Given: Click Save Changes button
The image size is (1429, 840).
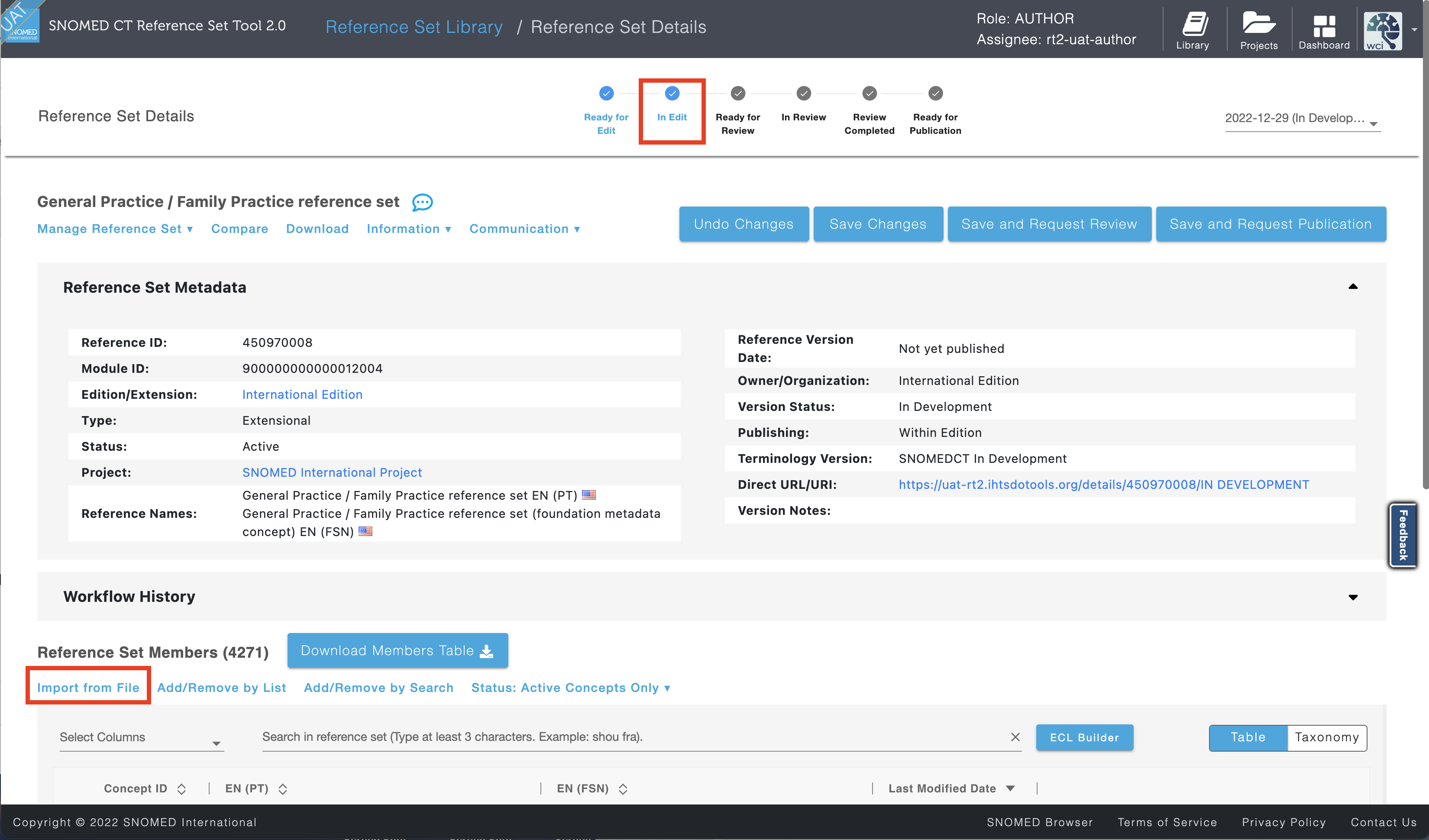Looking at the screenshot, I should (x=878, y=224).
